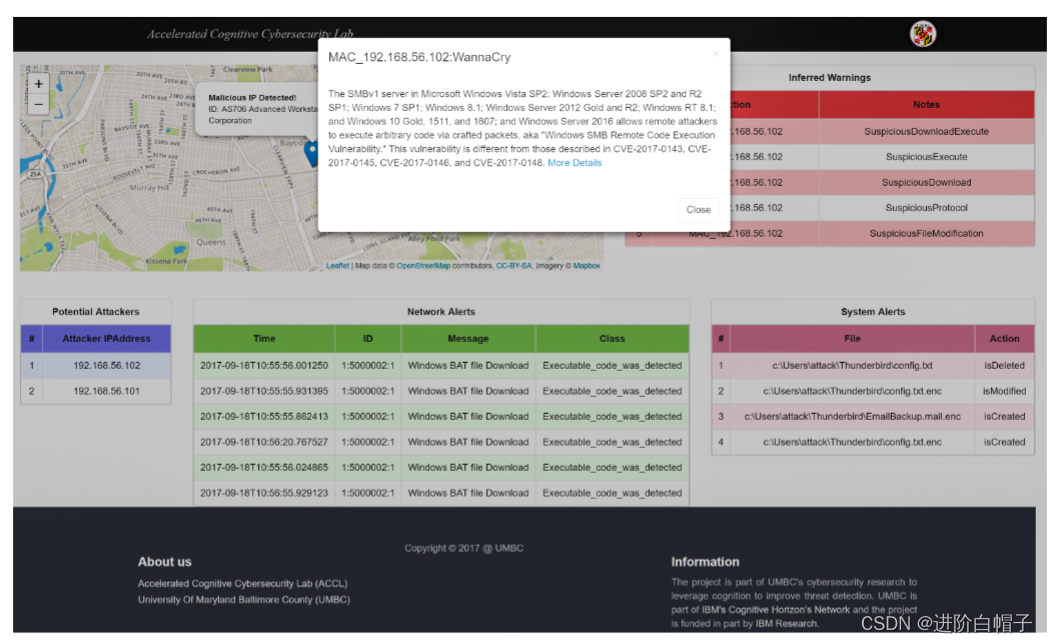Screen dimensions: 1048x643
Task: Zoom out on the map with the minus control
Action: [x=38, y=104]
